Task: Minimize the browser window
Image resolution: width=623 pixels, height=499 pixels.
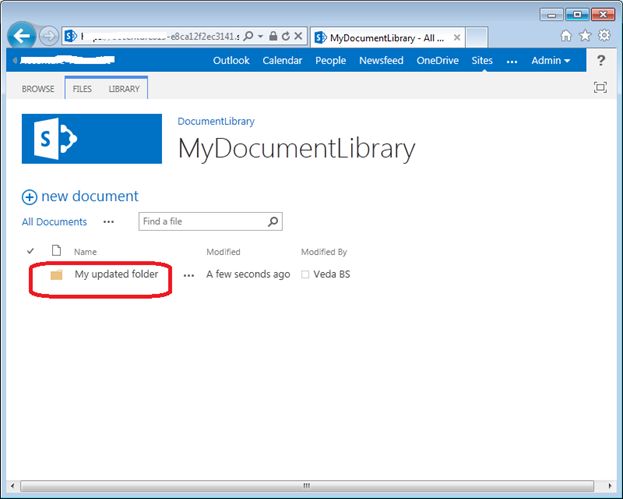Action: (x=551, y=15)
